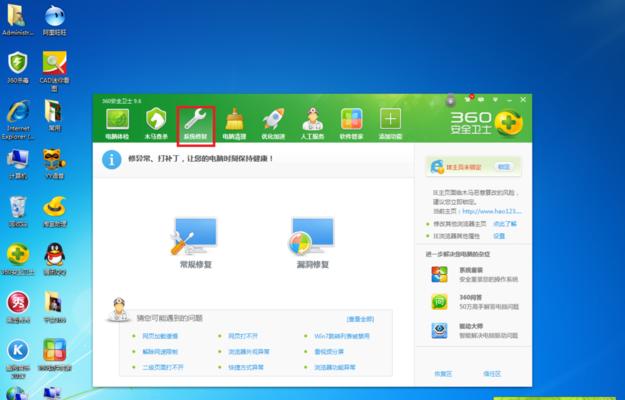The width and height of the screenshot is (625, 400).
Task: Click the second-row link in third column
Action: [x=329, y=352]
